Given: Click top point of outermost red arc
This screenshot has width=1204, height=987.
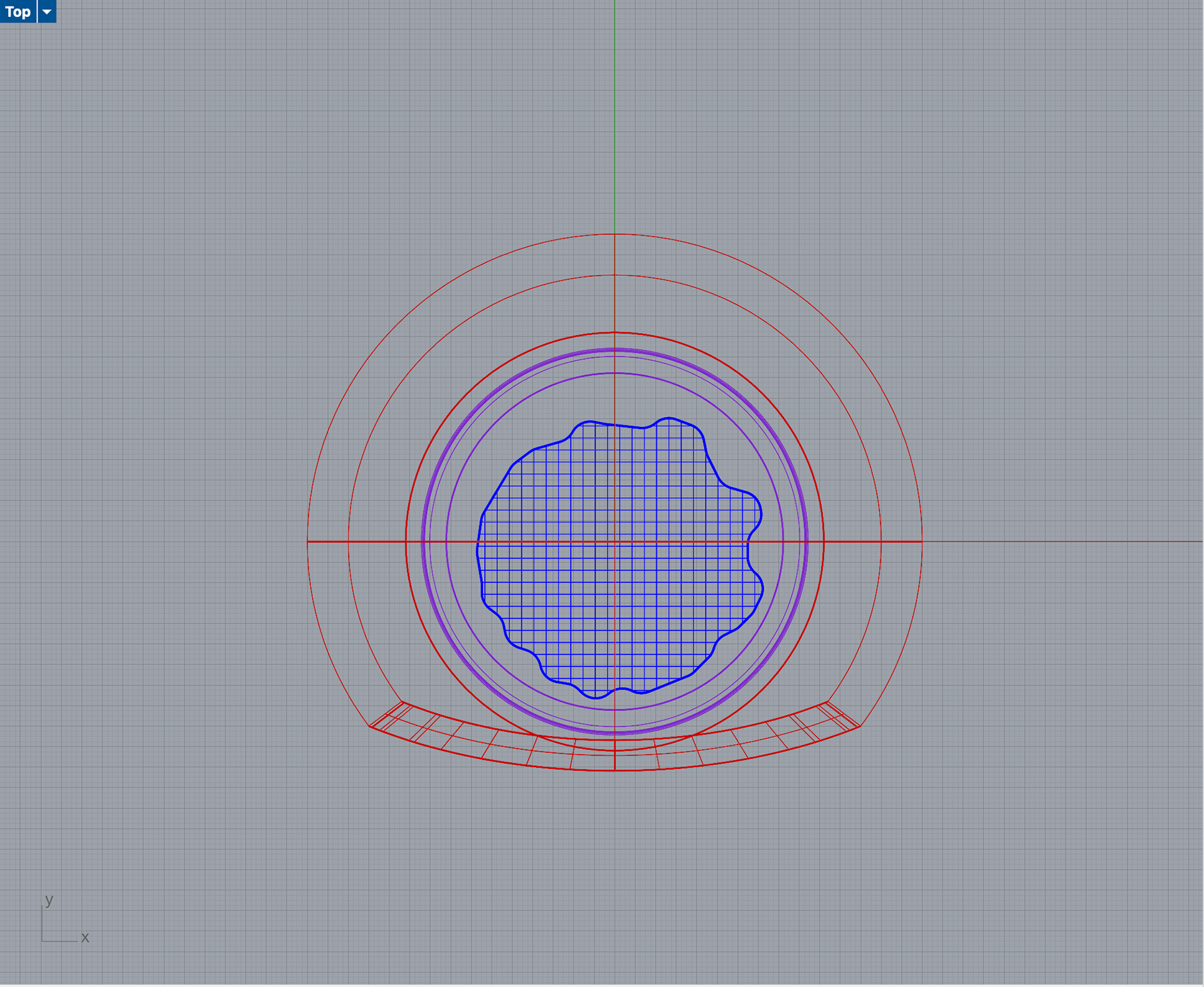Looking at the screenshot, I should point(615,234).
